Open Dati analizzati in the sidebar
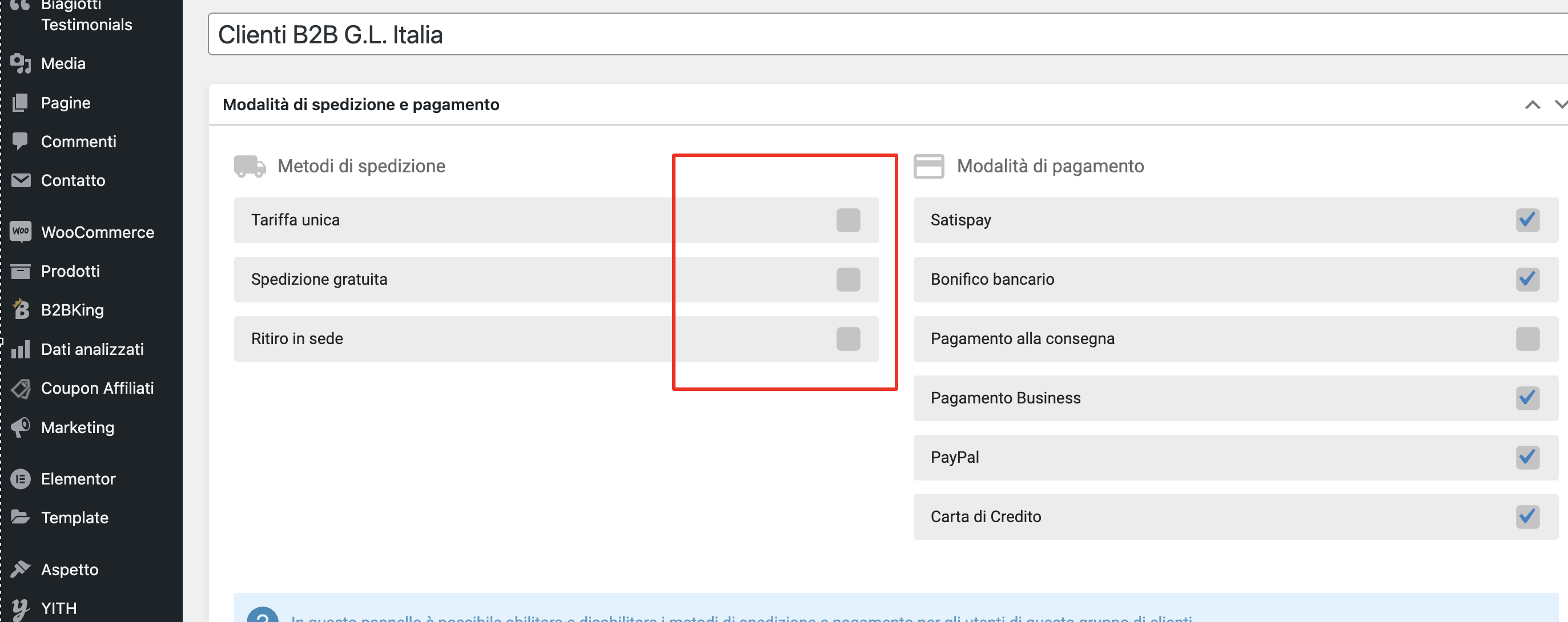 click(x=91, y=349)
